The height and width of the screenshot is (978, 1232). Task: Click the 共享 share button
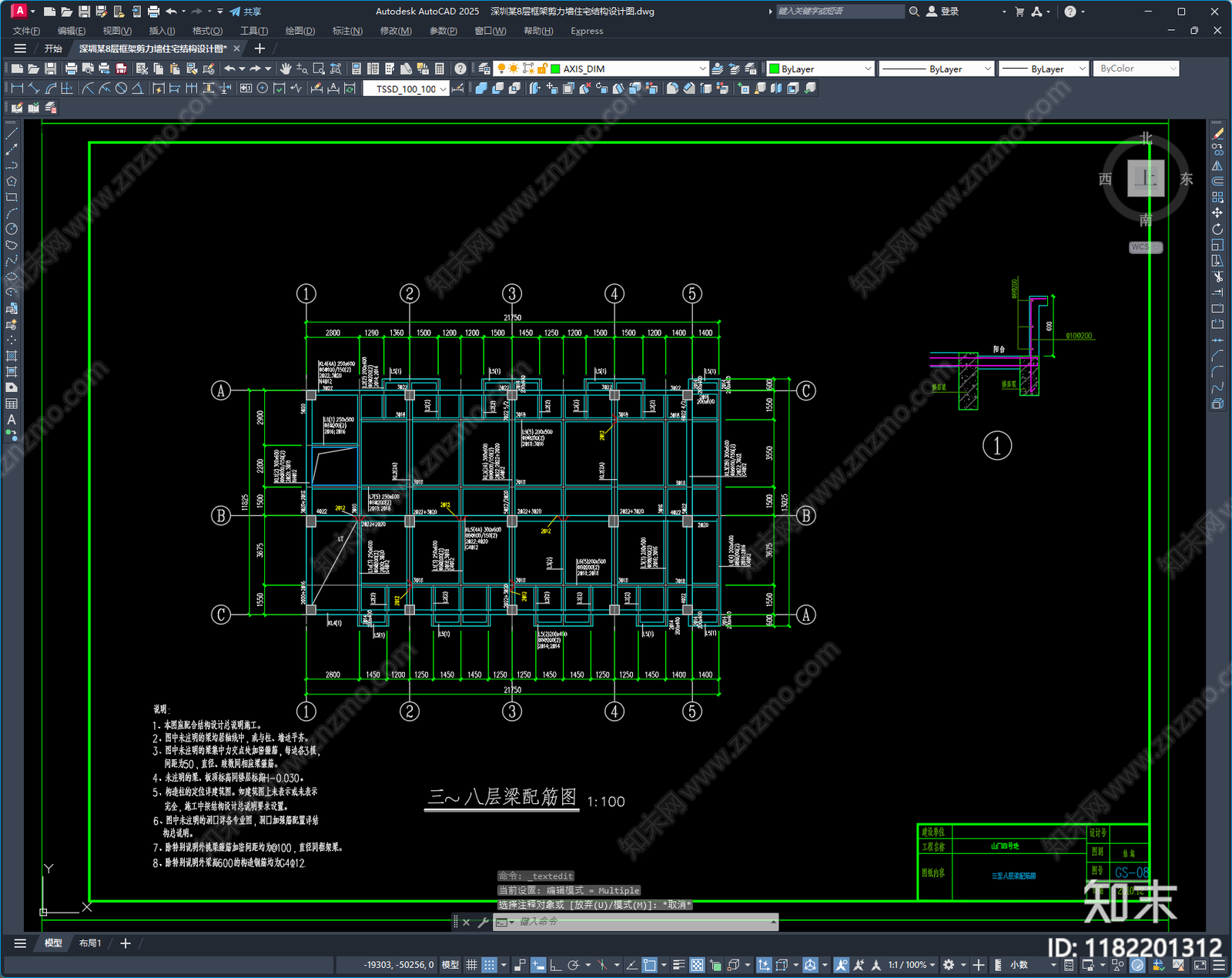pyautogui.click(x=246, y=12)
